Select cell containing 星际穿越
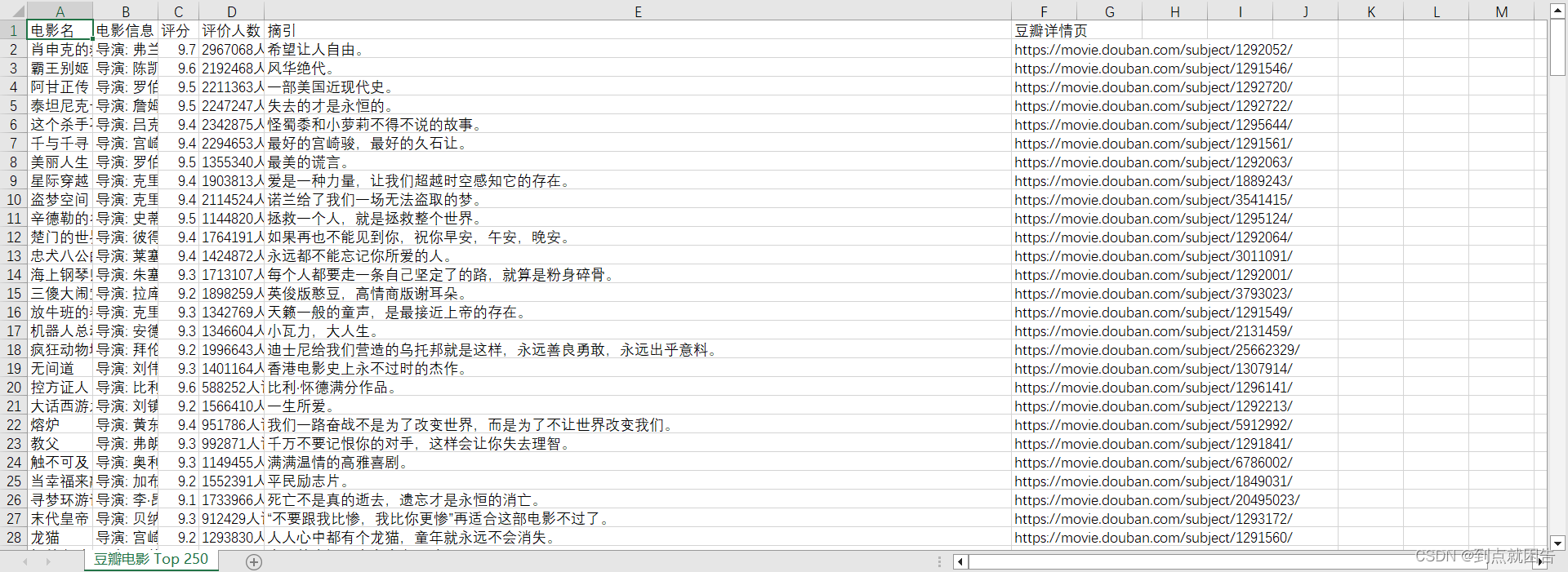This screenshot has height=572, width=1568. click(x=60, y=181)
